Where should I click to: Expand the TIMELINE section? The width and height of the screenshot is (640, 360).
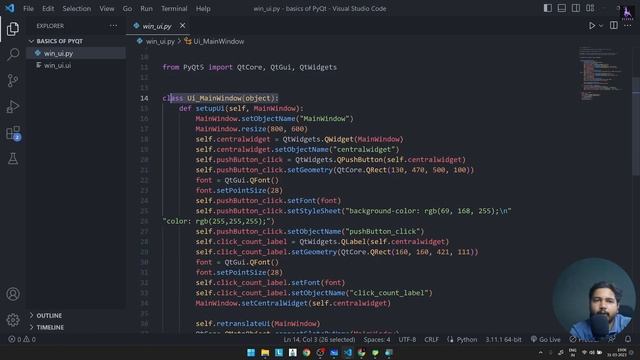tap(50, 327)
